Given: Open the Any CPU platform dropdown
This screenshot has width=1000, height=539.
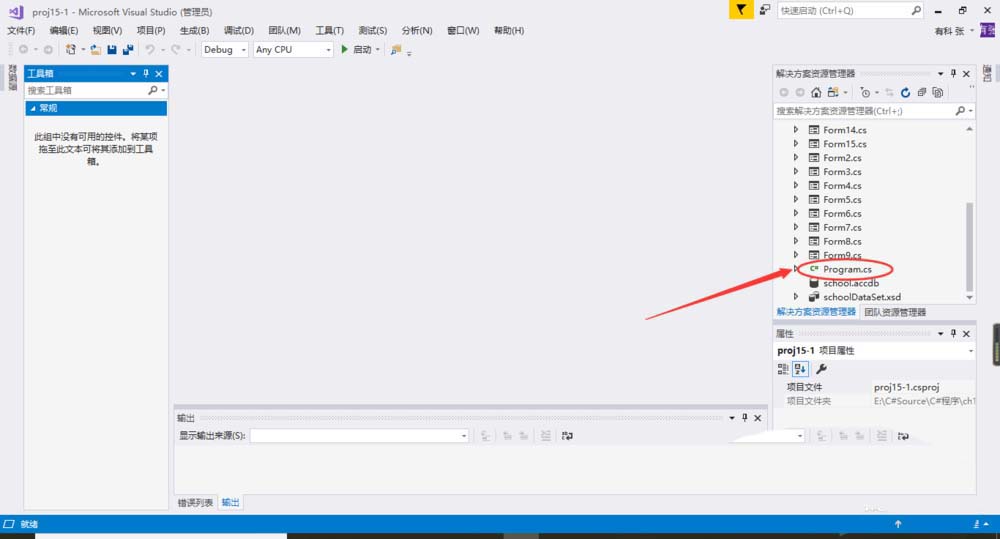Looking at the screenshot, I should pyautogui.click(x=293, y=49).
